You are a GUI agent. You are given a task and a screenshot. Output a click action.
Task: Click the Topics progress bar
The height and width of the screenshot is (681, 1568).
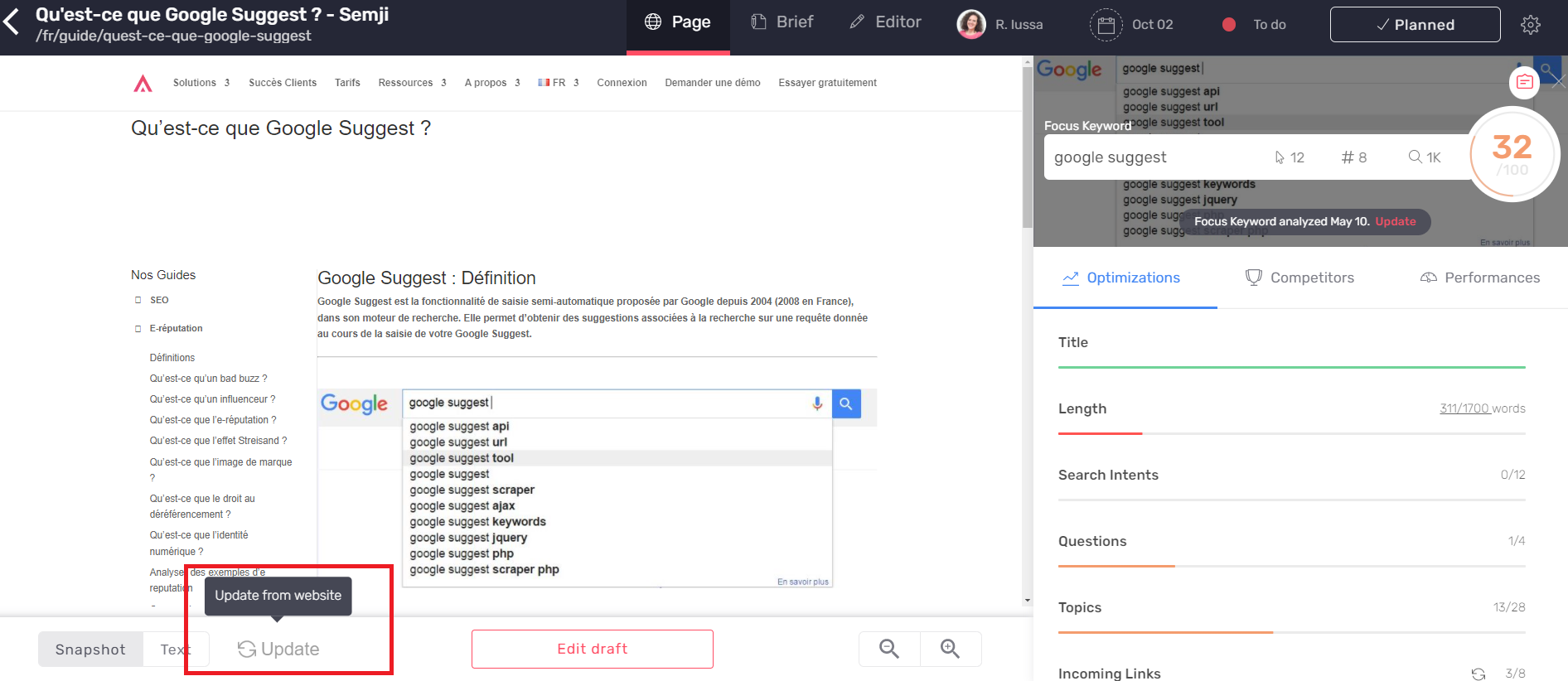coord(1291,632)
